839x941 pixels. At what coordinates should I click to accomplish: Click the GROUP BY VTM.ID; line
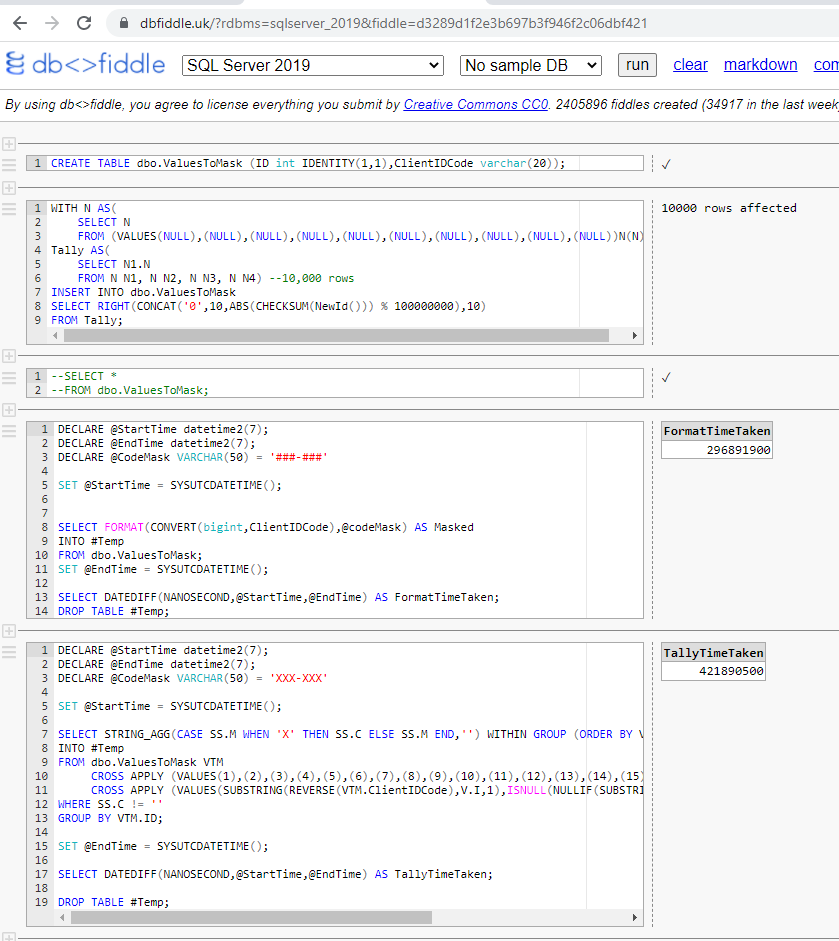pos(110,818)
